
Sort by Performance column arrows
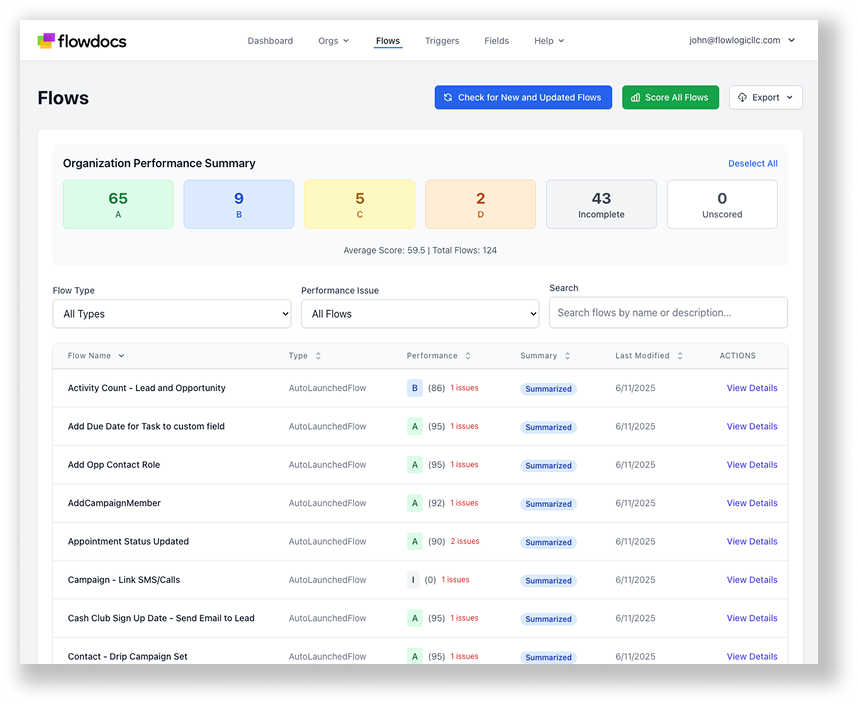(x=468, y=356)
